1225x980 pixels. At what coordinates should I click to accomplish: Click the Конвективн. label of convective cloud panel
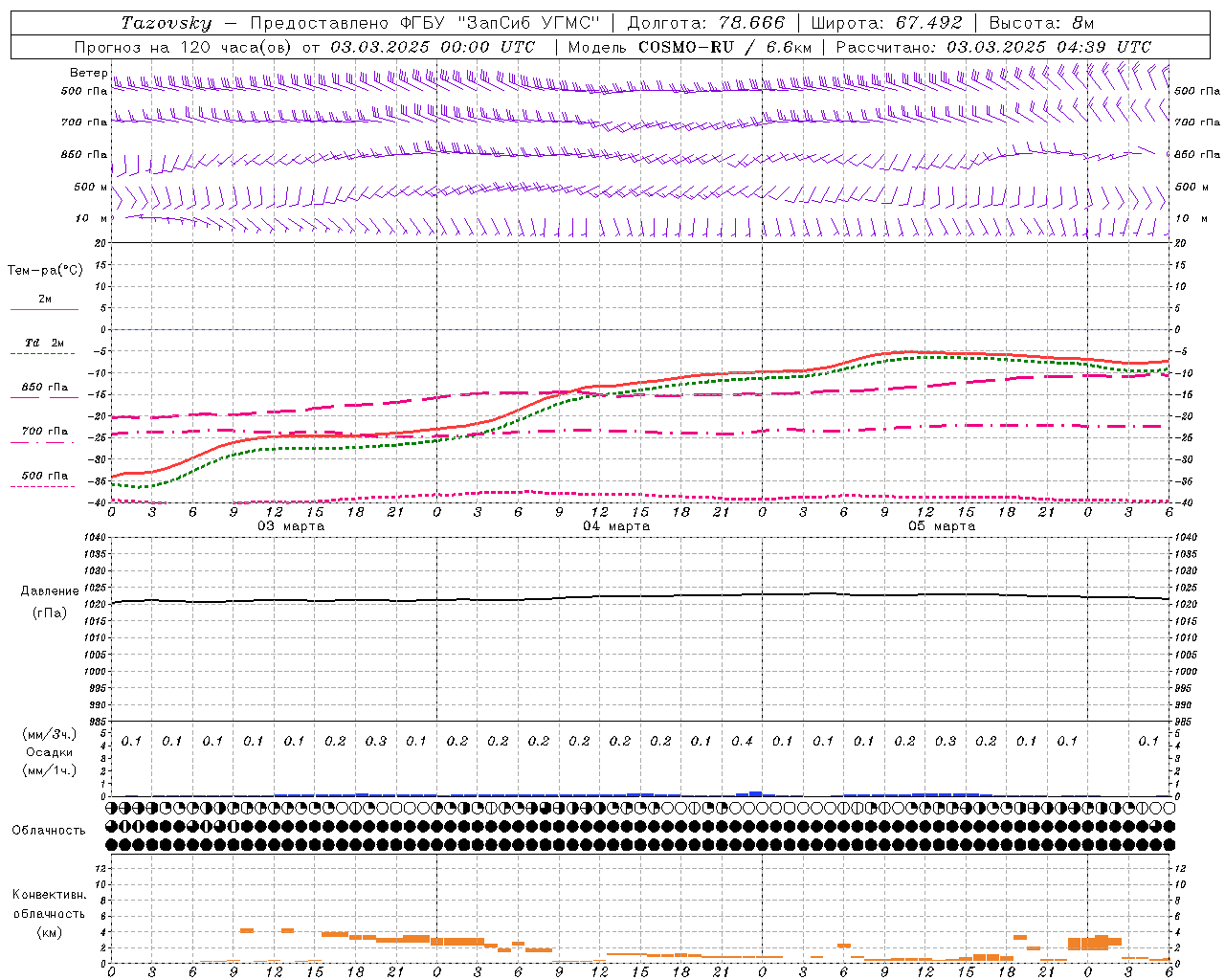tap(49, 895)
